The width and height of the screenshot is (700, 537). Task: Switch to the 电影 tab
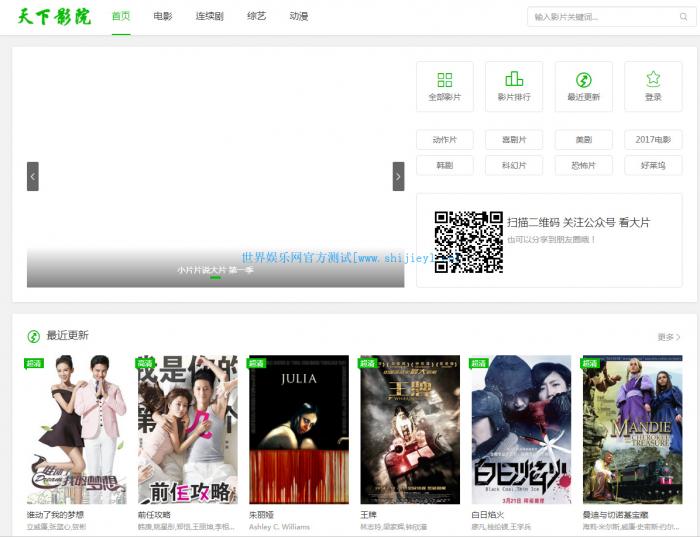162,17
